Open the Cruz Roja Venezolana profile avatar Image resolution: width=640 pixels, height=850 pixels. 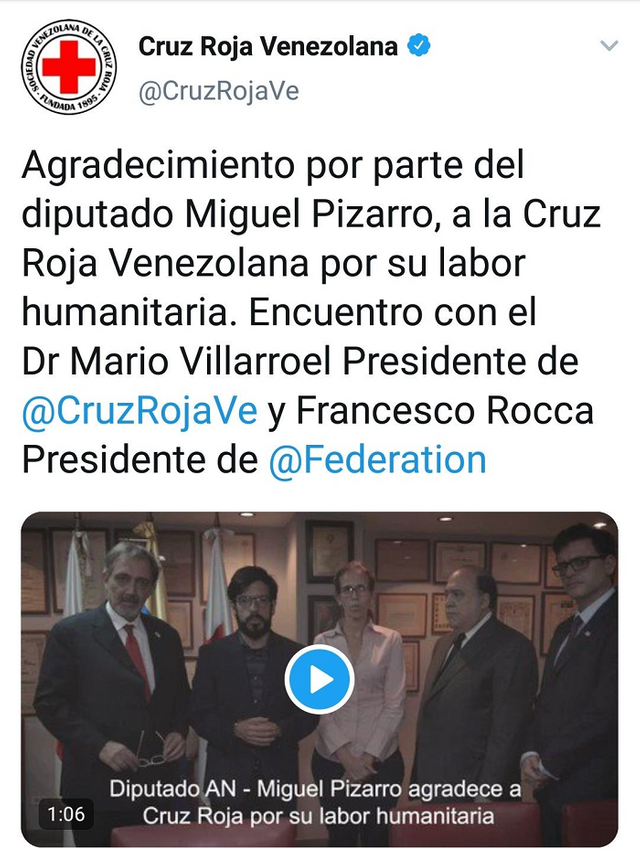(69, 67)
